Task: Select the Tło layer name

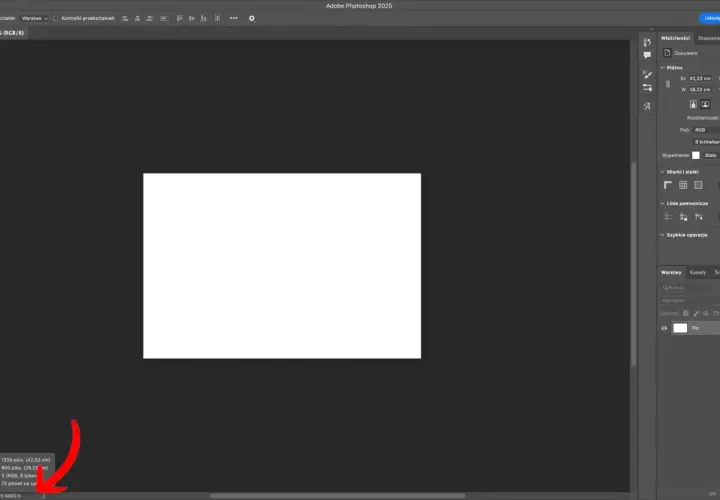Action: pyautogui.click(x=695, y=328)
